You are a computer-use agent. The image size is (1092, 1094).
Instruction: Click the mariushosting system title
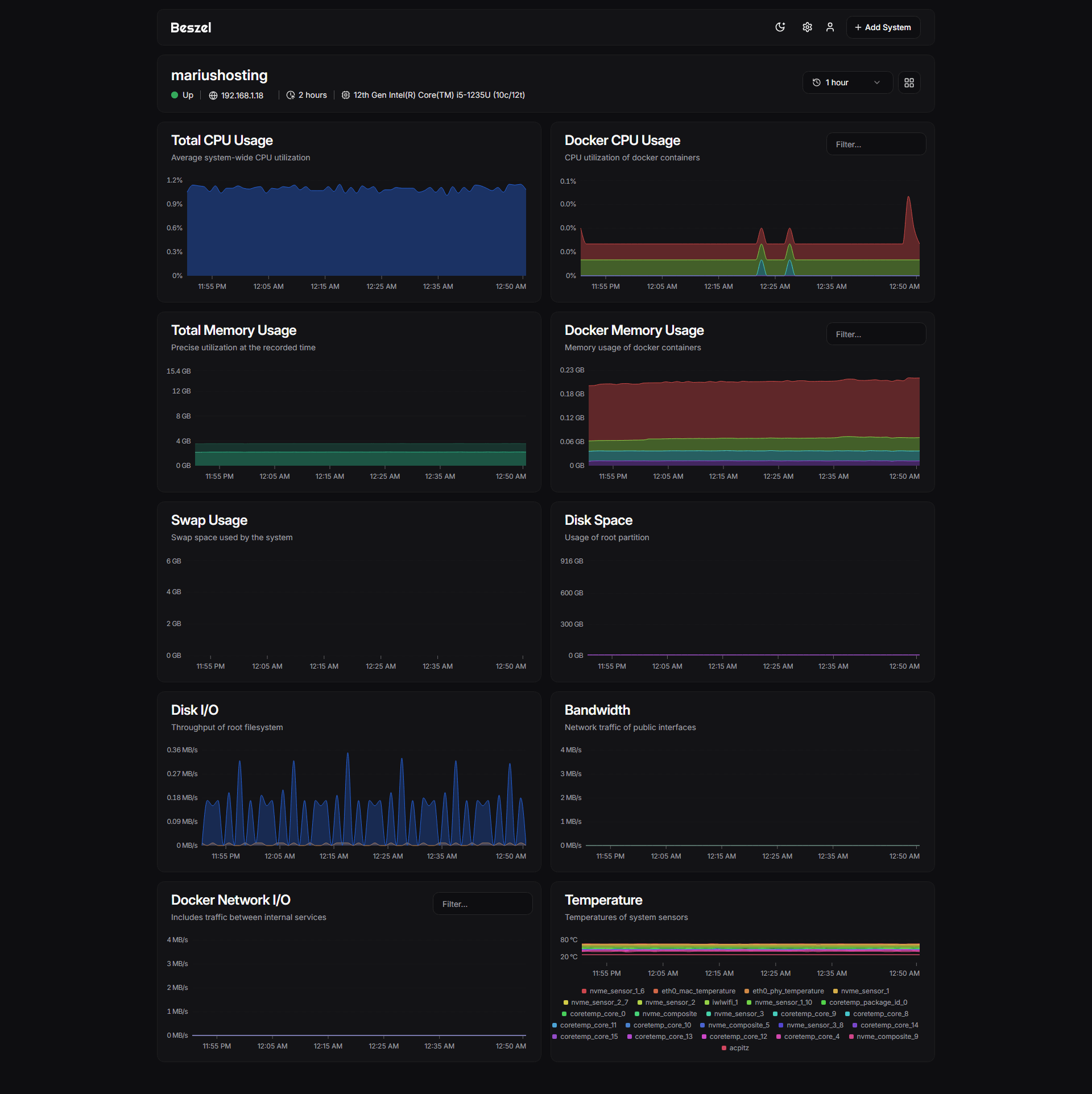(x=220, y=75)
